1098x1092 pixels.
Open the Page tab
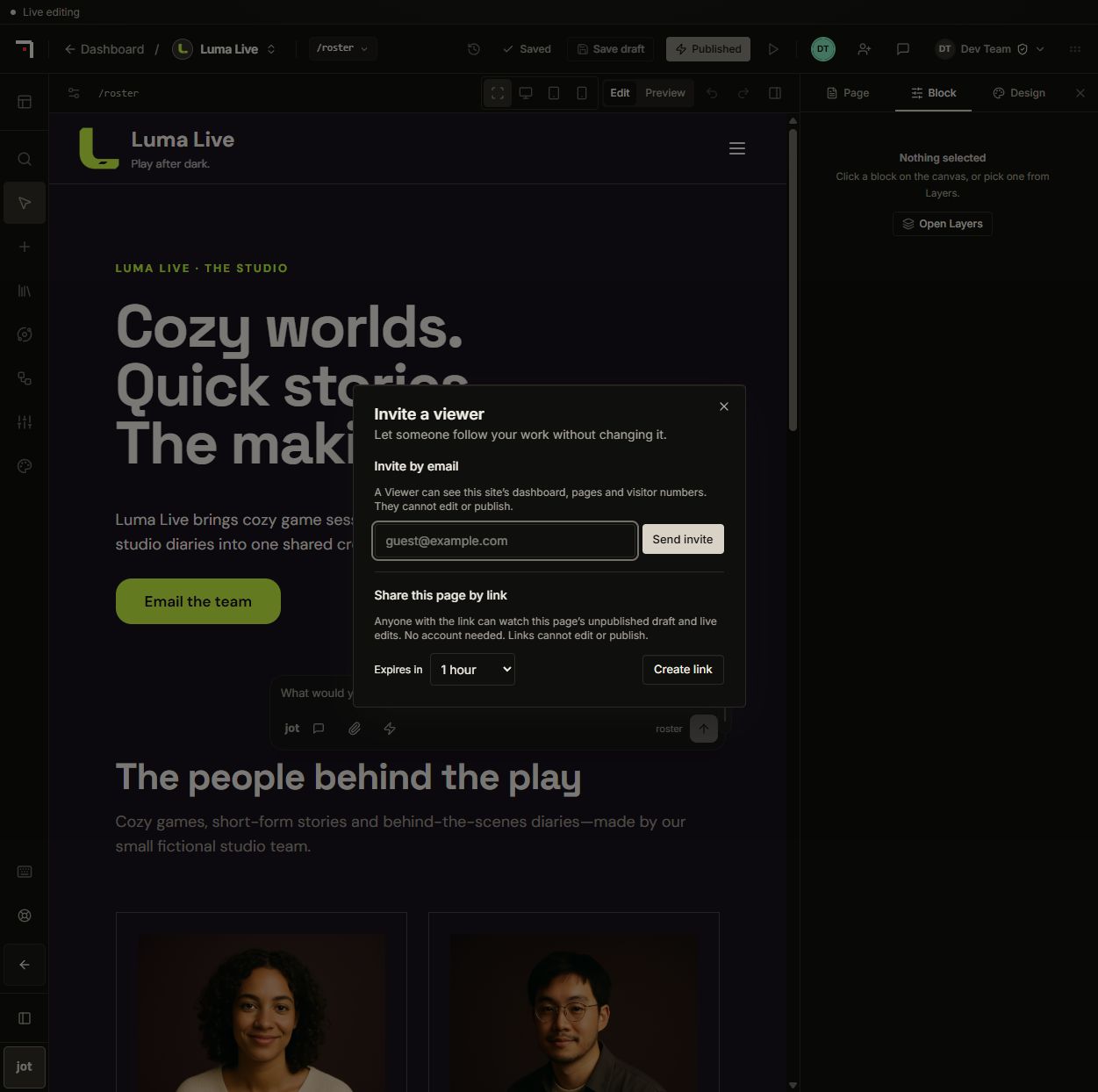(848, 93)
